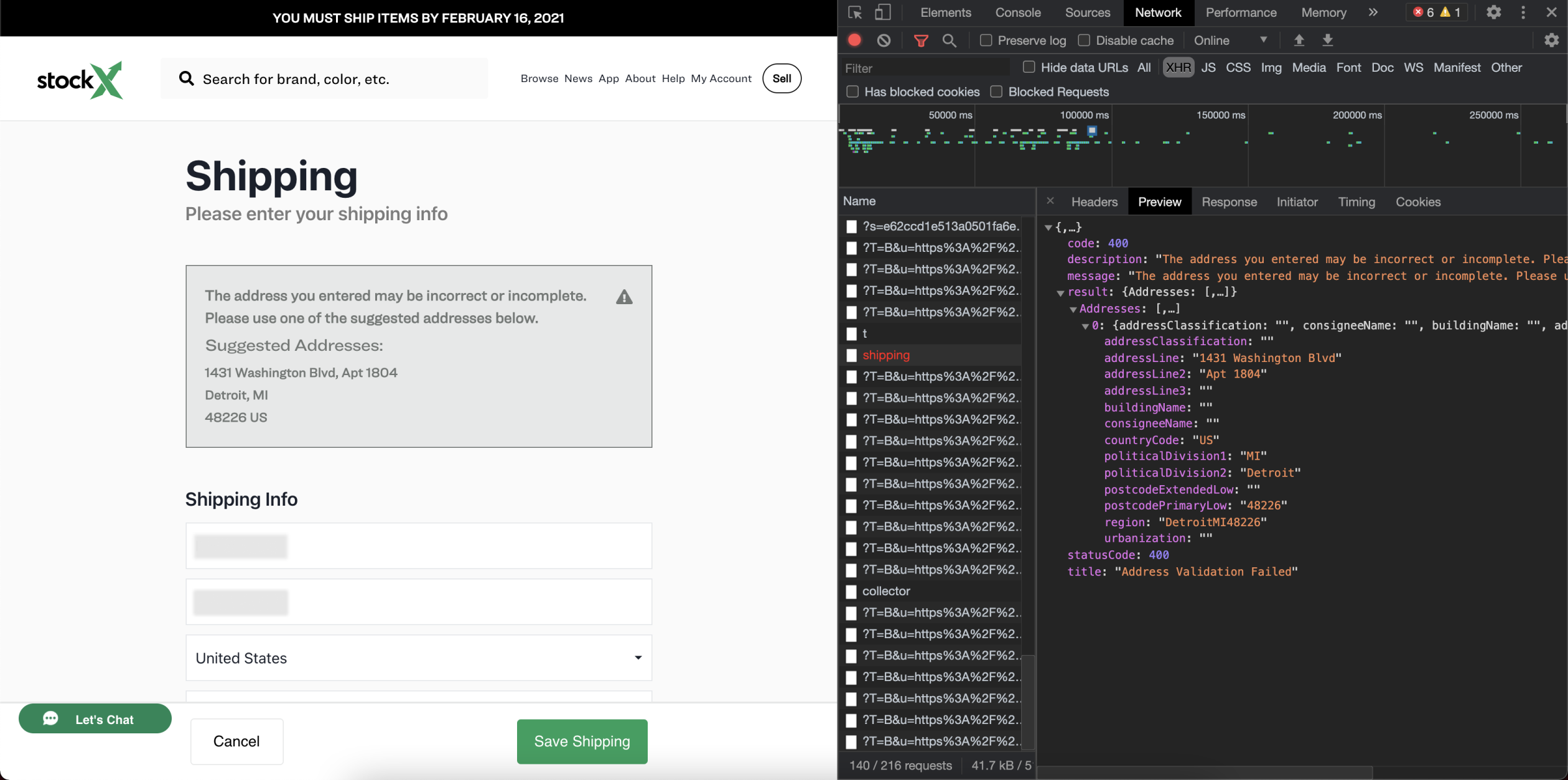The image size is (1568, 780).
Task: Open network search magnifier icon
Action: coord(949,40)
